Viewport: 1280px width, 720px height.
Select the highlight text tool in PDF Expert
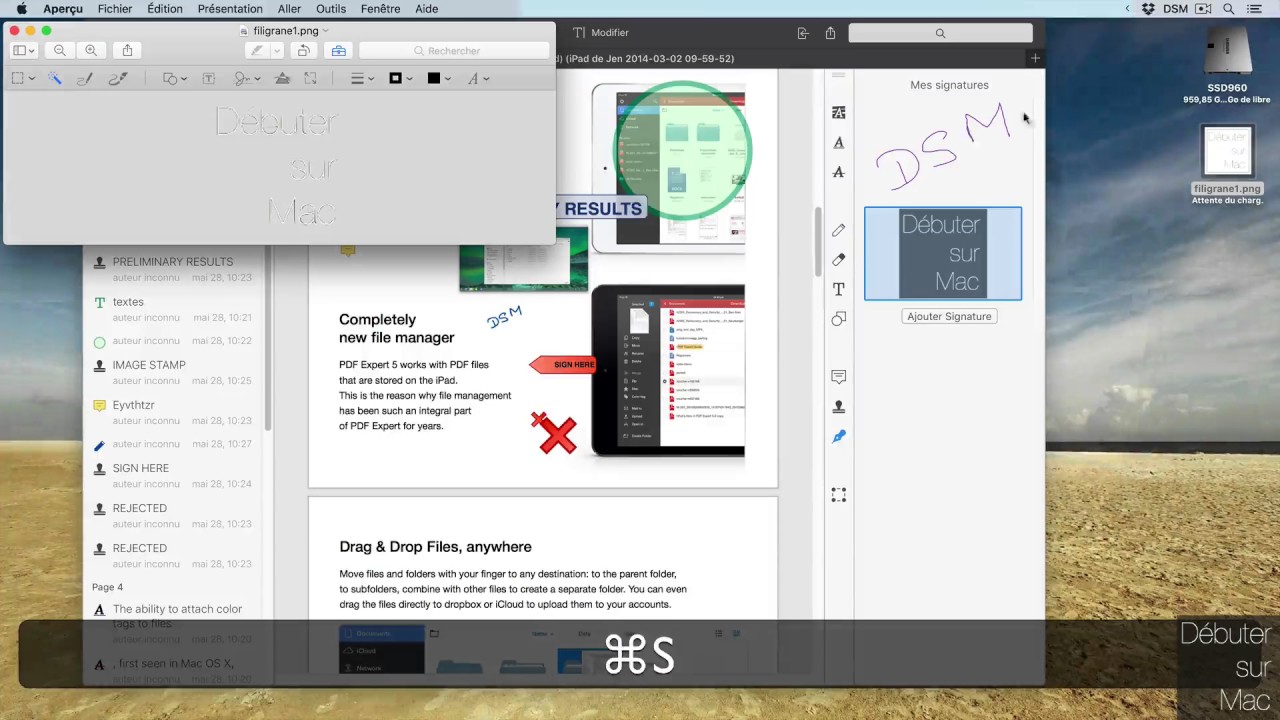[839, 113]
